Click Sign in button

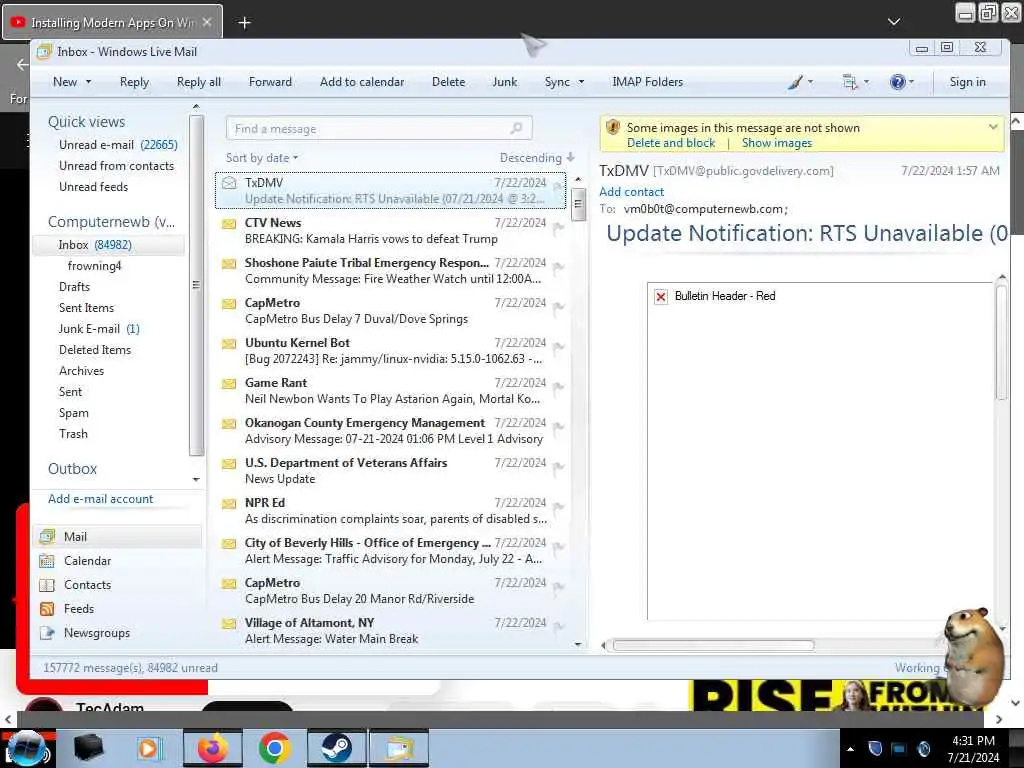(x=967, y=82)
